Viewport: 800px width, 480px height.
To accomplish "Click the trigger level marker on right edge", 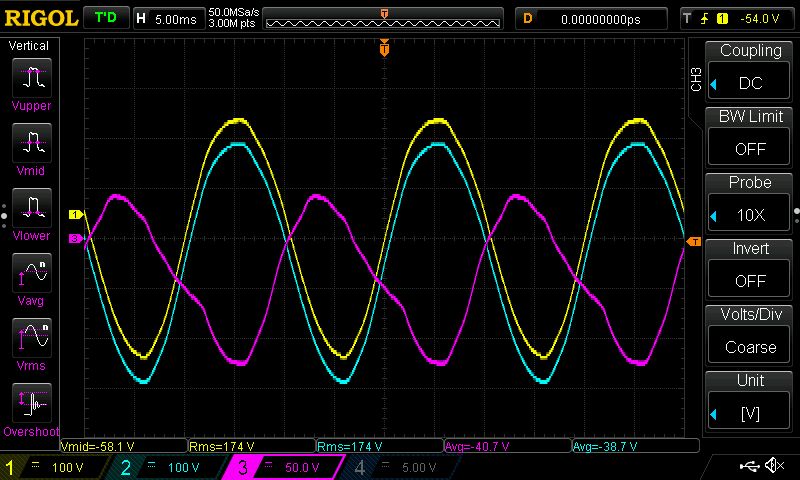I will (x=694, y=242).
